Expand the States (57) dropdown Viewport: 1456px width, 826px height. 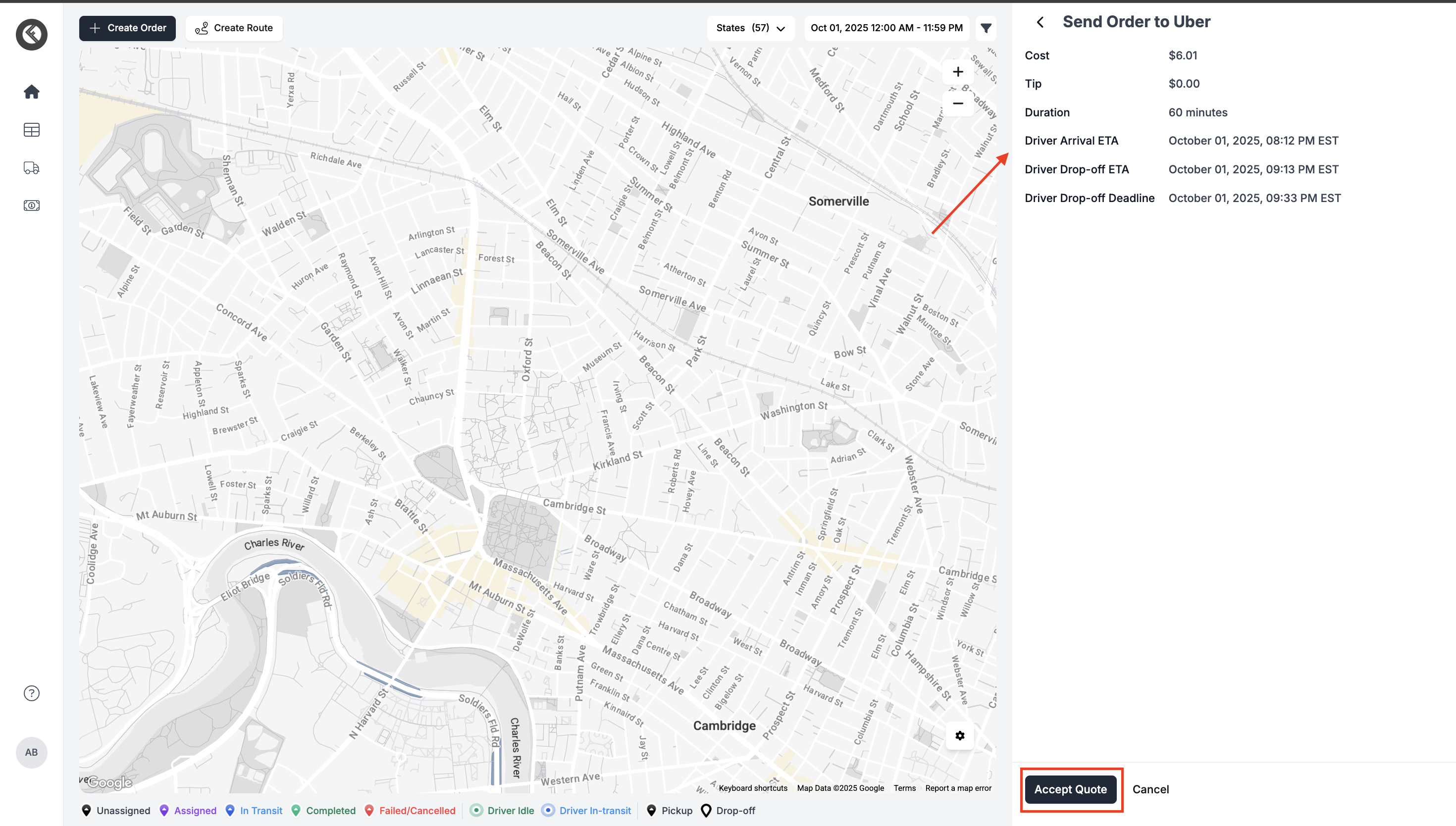click(750, 28)
